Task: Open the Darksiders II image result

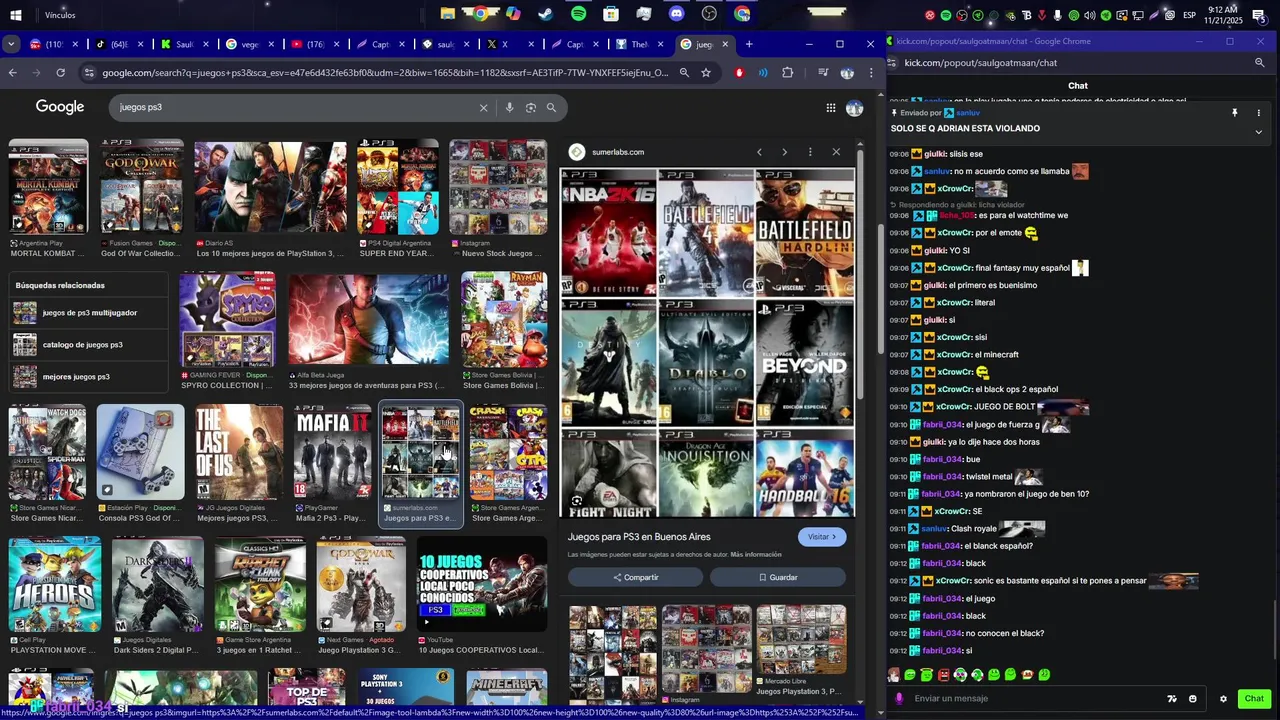Action: point(158,584)
